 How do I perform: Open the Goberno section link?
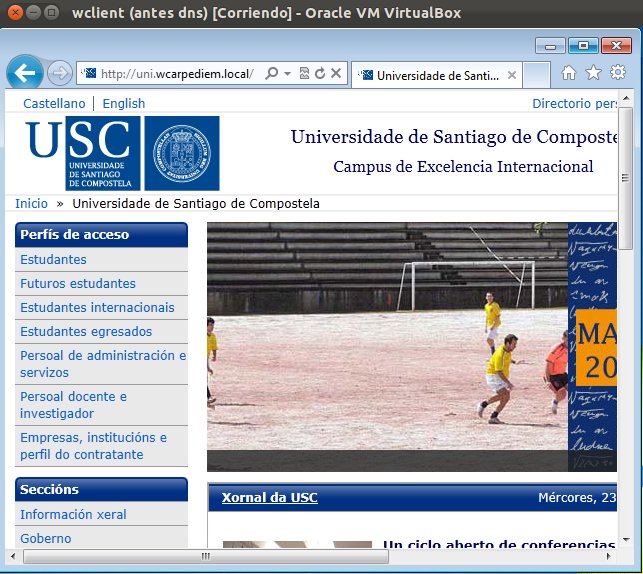tap(46, 538)
